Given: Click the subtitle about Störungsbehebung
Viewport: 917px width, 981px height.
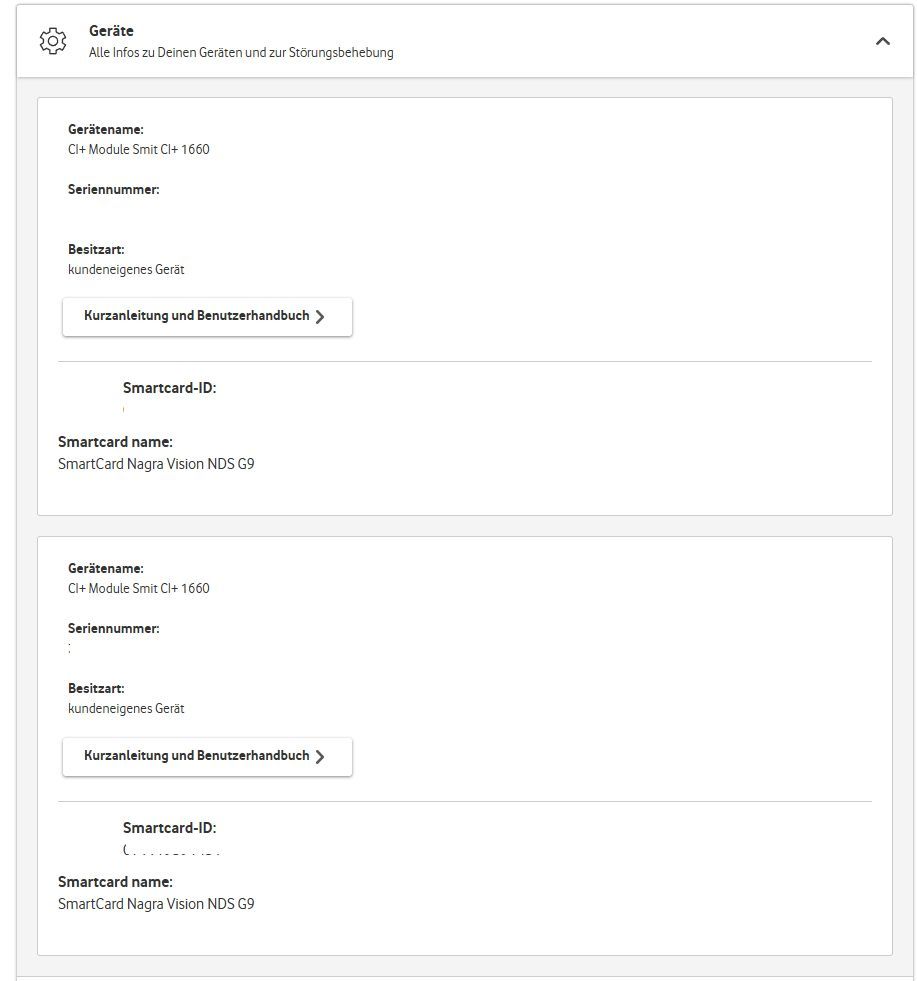Looking at the screenshot, I should coord(241,53).
